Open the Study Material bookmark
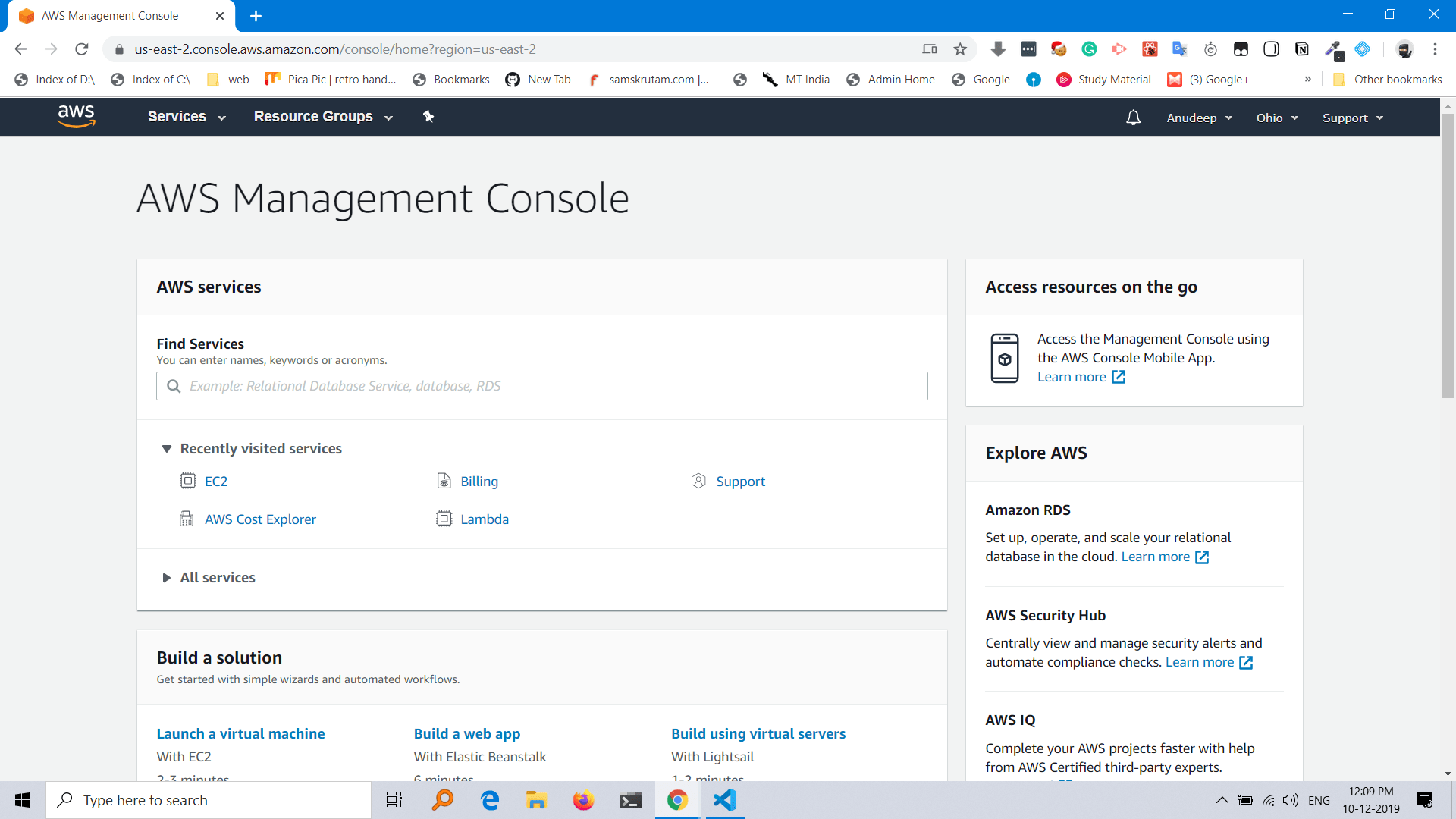This screenshot has height=819, width=1456. pos(1103,80)
